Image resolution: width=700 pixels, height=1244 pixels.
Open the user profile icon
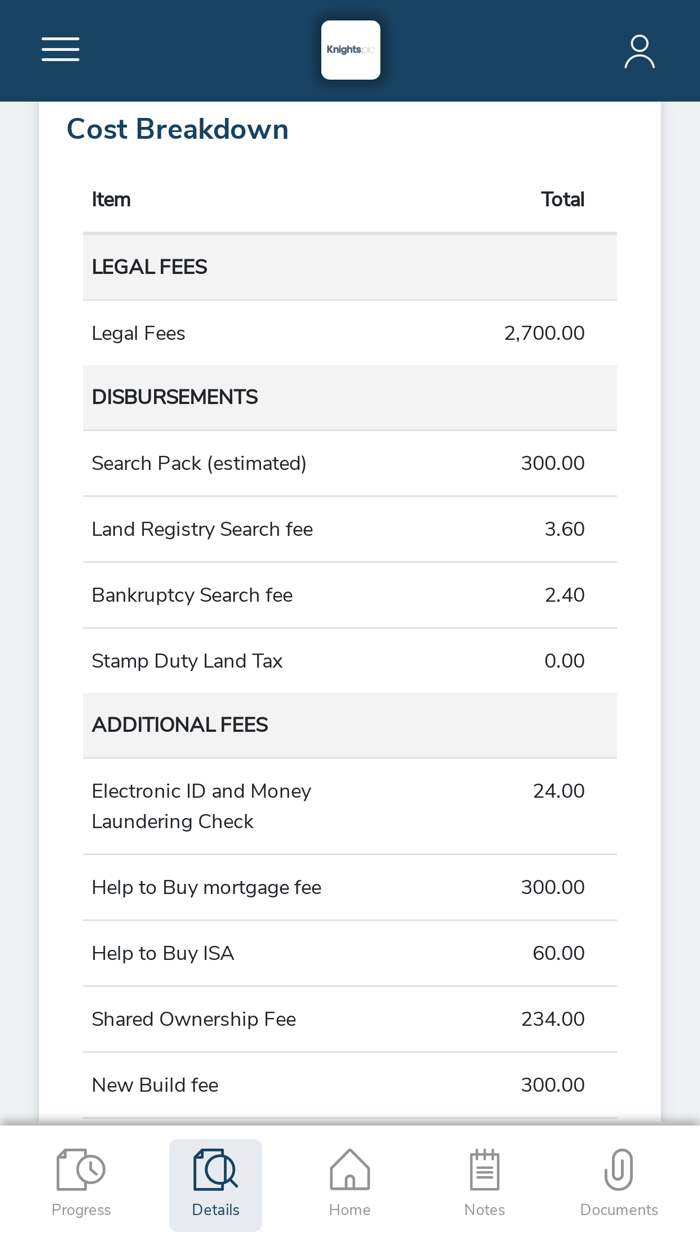pos(639,51)
